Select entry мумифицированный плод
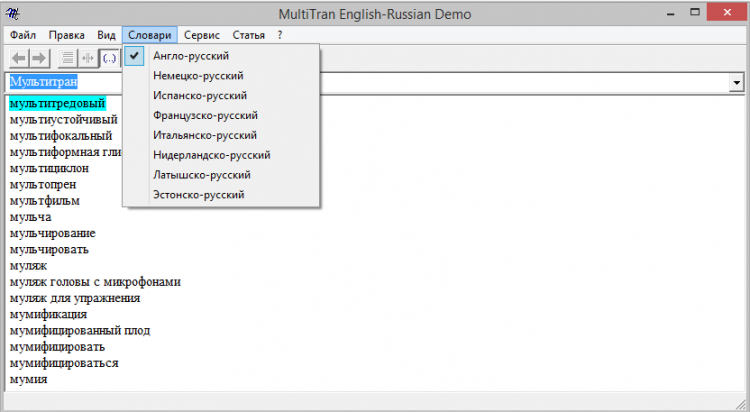Screen dimensions: 750x412 (80, 331)
